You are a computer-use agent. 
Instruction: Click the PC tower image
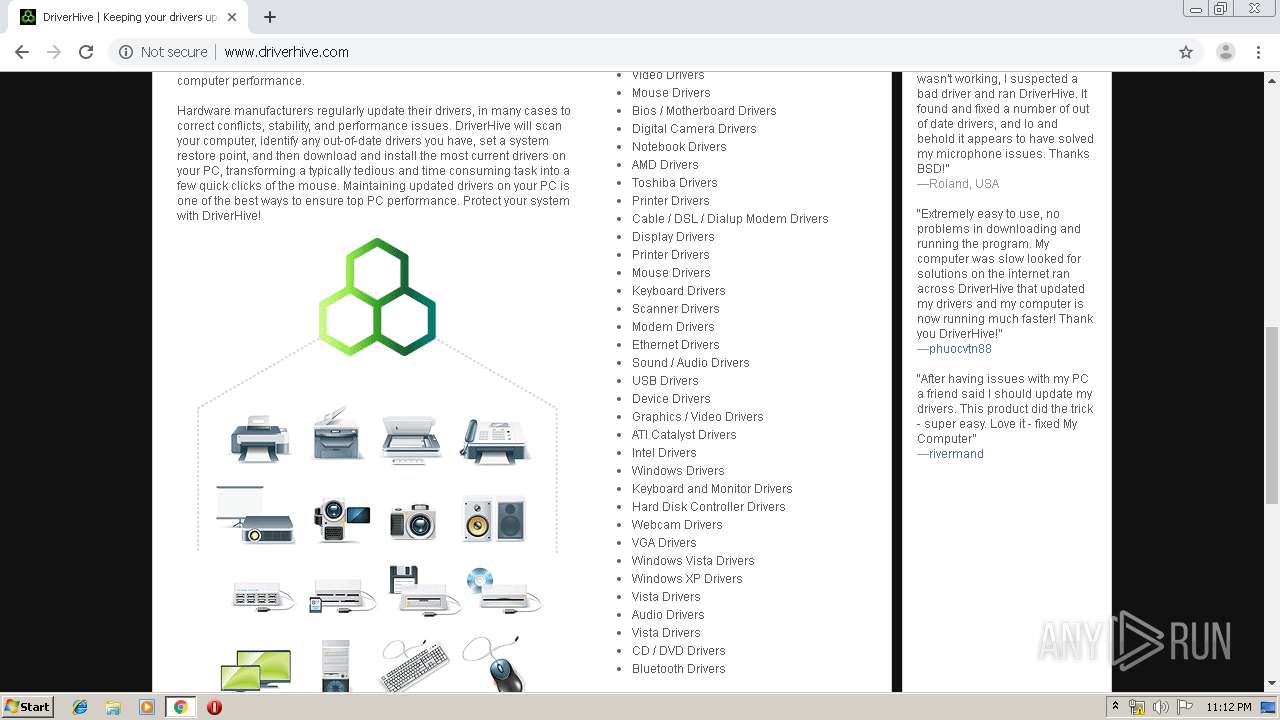point(336,666)
